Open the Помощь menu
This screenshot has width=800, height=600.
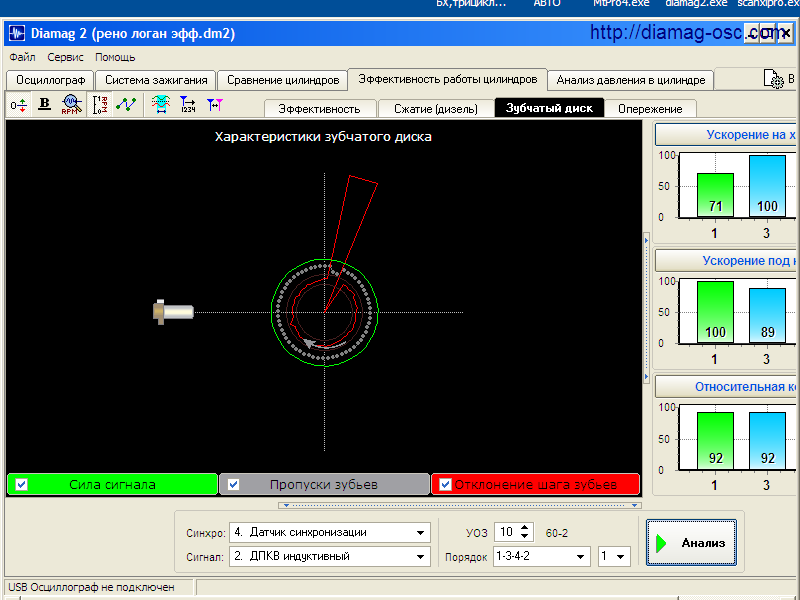(x=115, y=57)
